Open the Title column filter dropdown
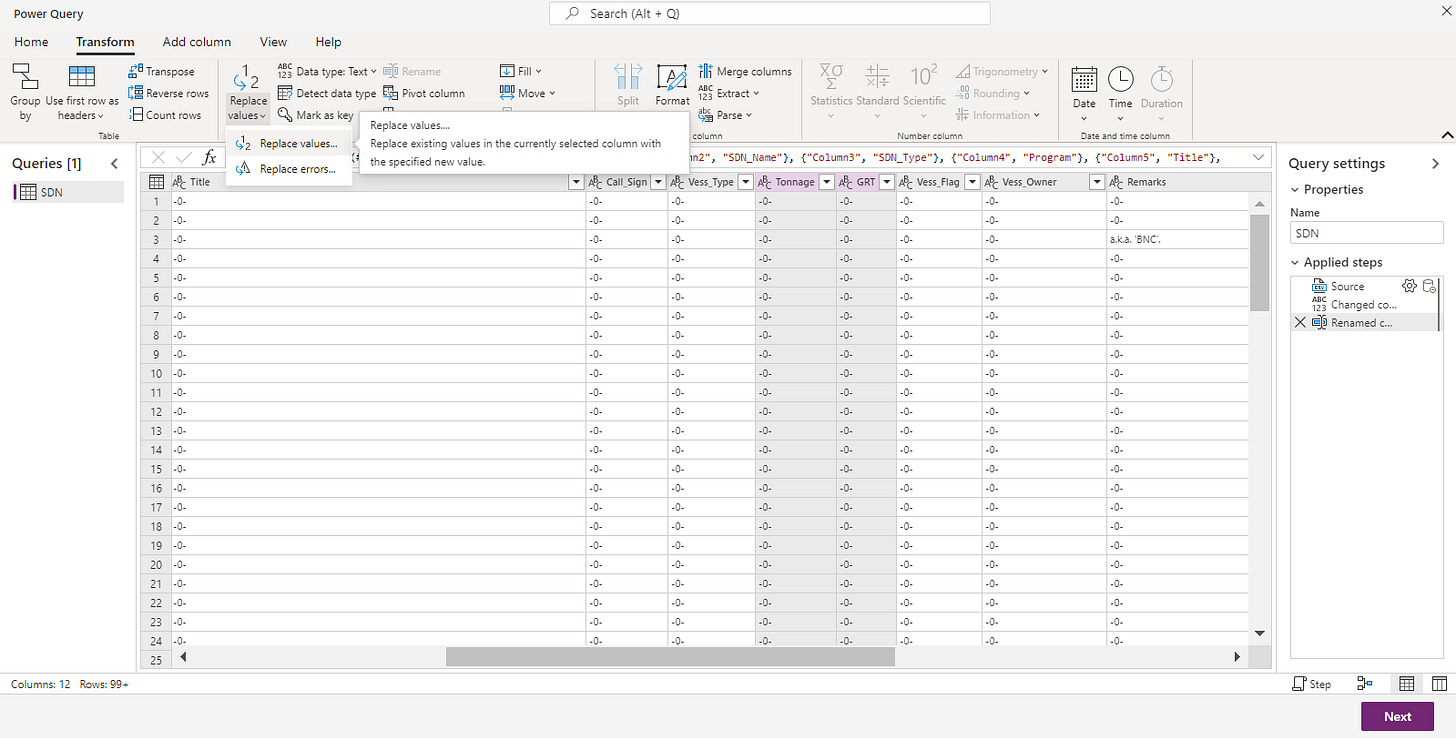The width and height of the screenshot is (1456, 738). click(576, 182)
